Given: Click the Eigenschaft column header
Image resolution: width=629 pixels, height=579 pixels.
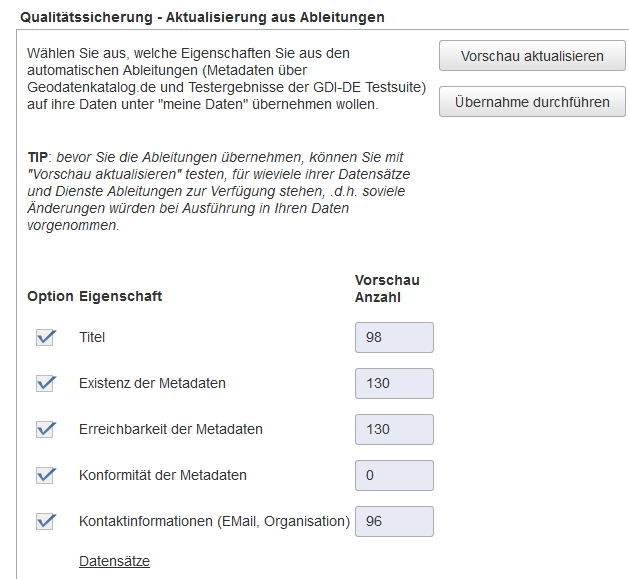Looking at the screenshot, I should pyautogui.click(x=120, y=296).
